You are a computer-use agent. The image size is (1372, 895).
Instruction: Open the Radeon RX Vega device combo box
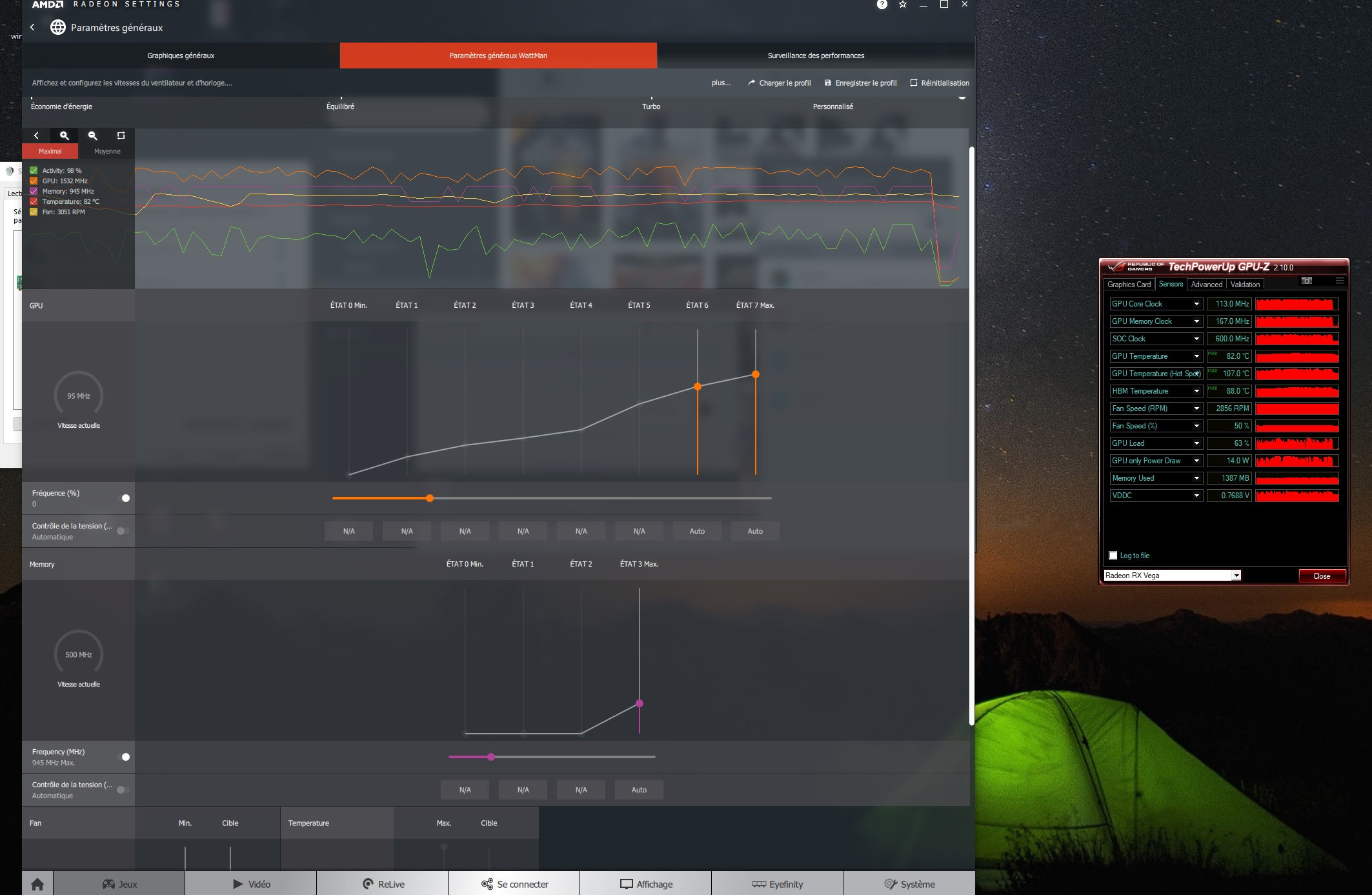click(1172, 576)
